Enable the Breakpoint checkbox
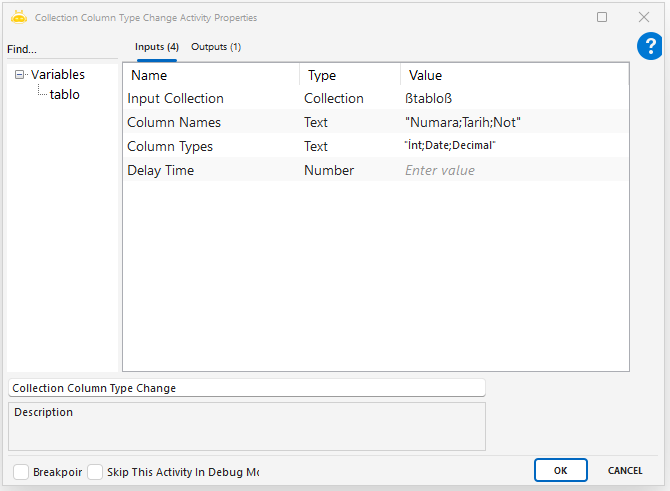Screen dimensions: 670x491 pos(21,471)
